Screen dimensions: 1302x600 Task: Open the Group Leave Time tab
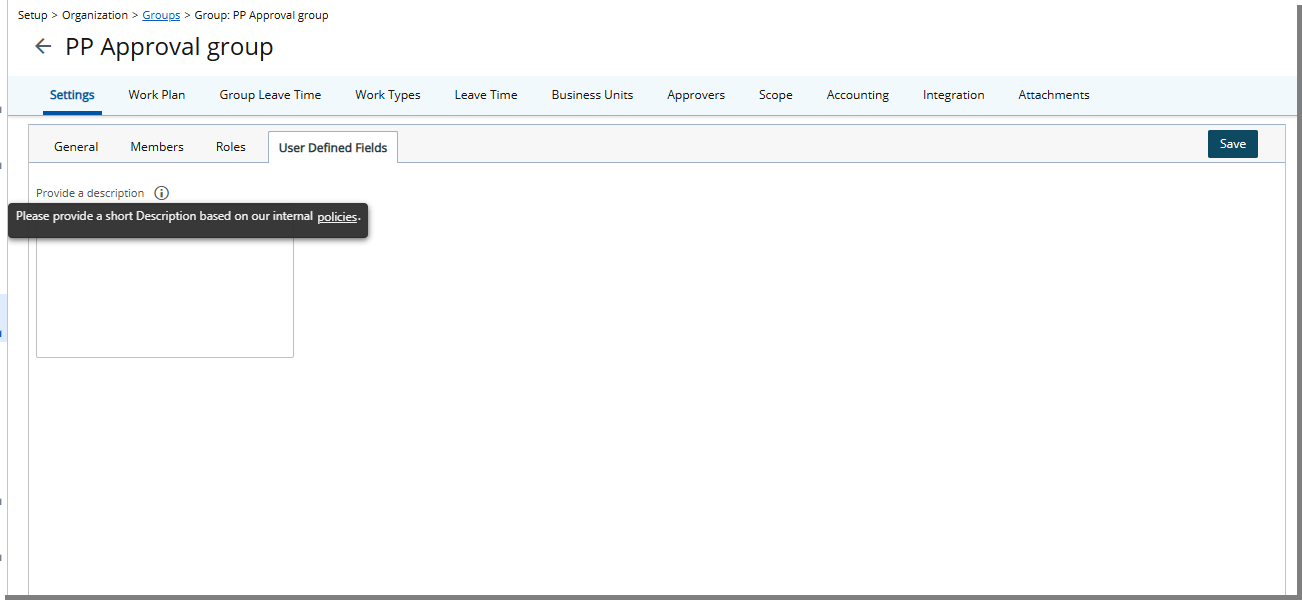point(270,95)
